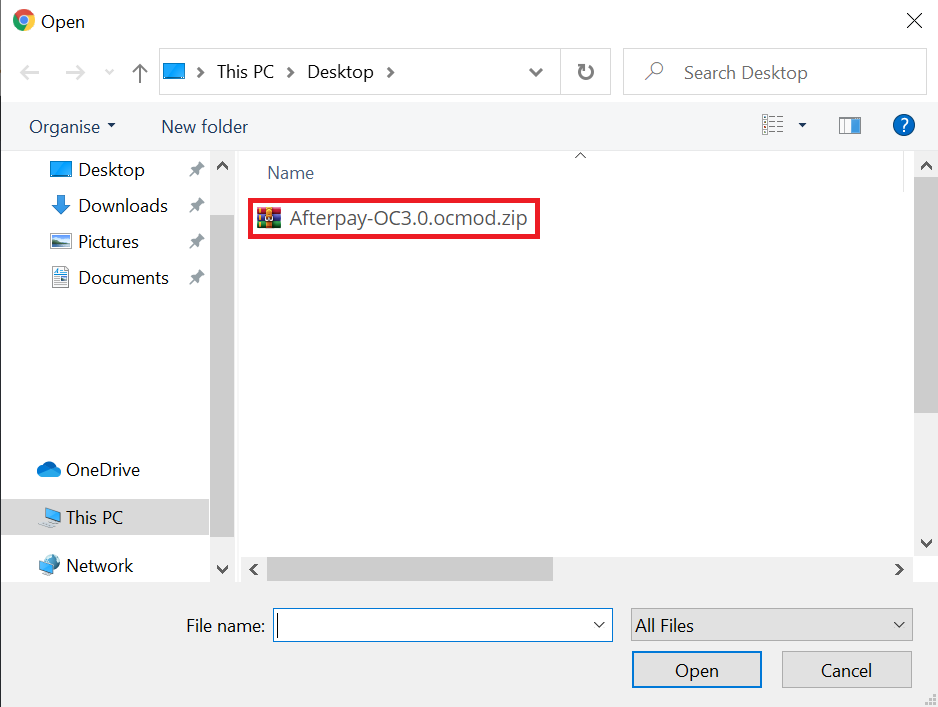Screen dimensions: 938x707
Task: Go up one folder level
Action: pos(139,72)
